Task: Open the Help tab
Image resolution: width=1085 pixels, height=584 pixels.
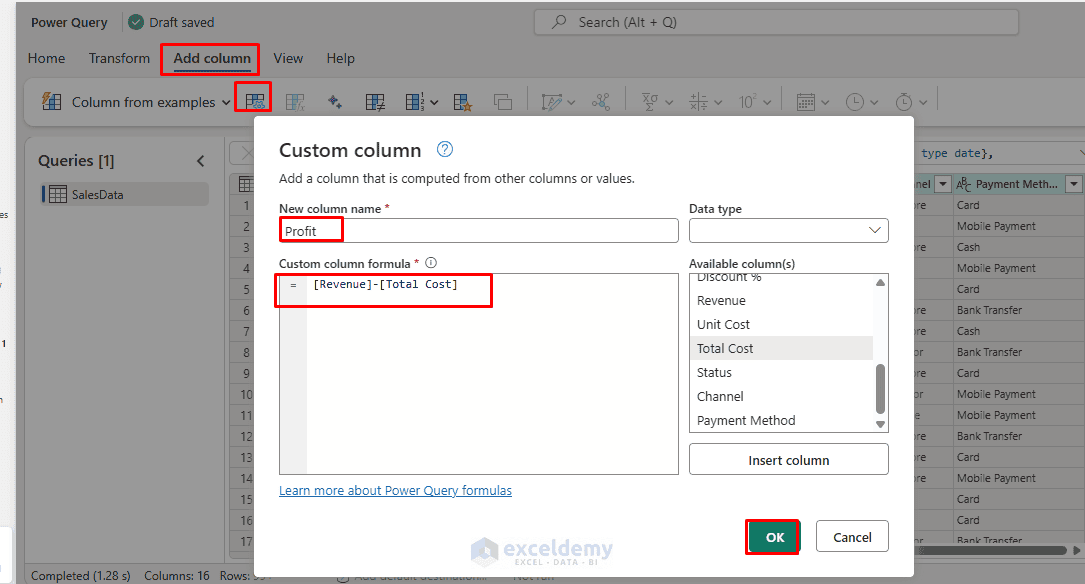Action: click(340, 58)
